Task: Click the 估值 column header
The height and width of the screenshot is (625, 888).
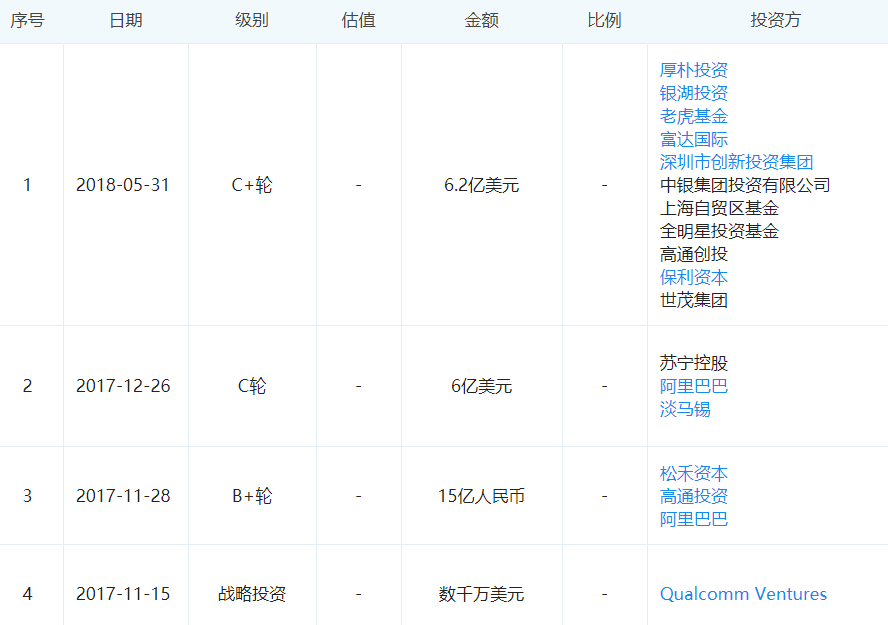Action: coord(358,20)
